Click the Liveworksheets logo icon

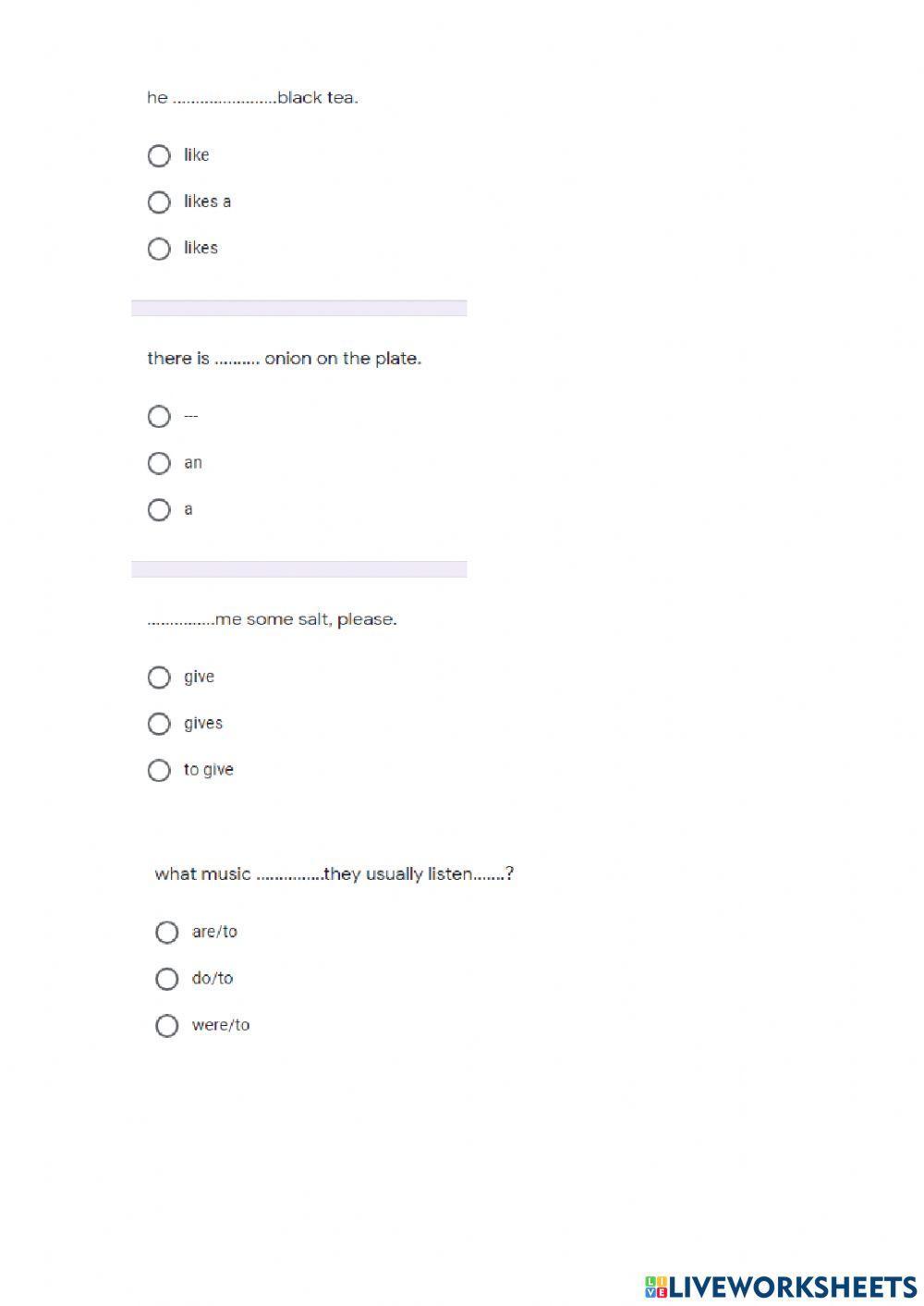tap(656, 1286)
